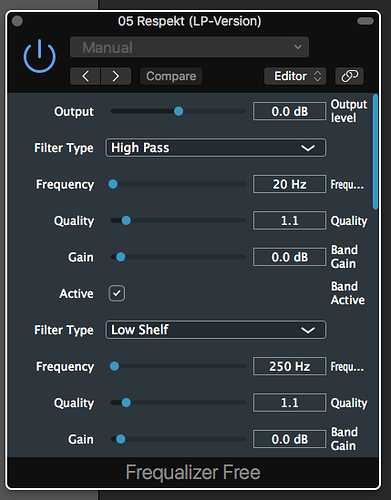Click the vertical scrollbar of parameter list

375,152
